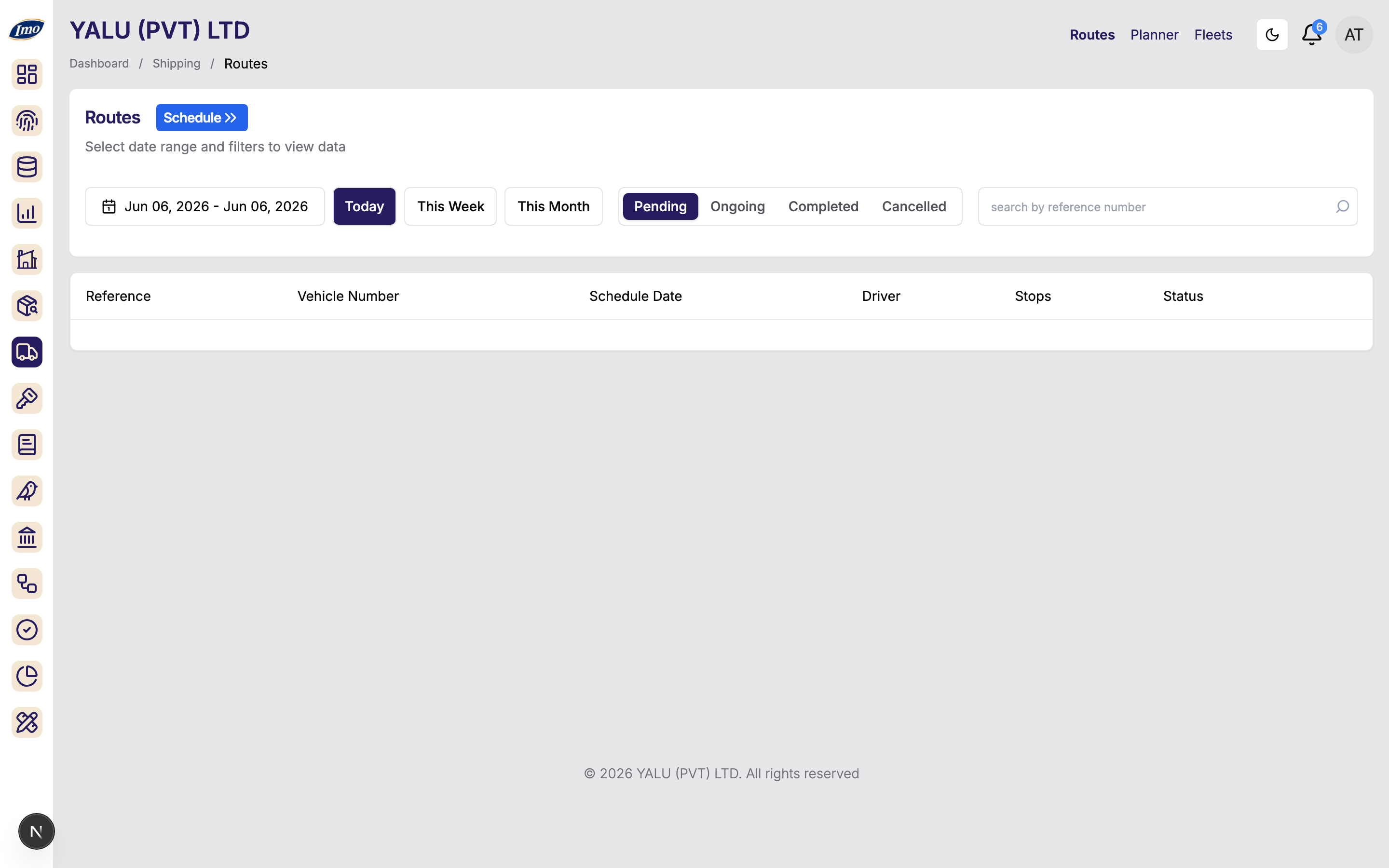Image resolution: width=1389 pixels, height=868 pixels.
Task: Open the bar chart sidebar icon
Action: pyautogui.click(x=27, y=213)
